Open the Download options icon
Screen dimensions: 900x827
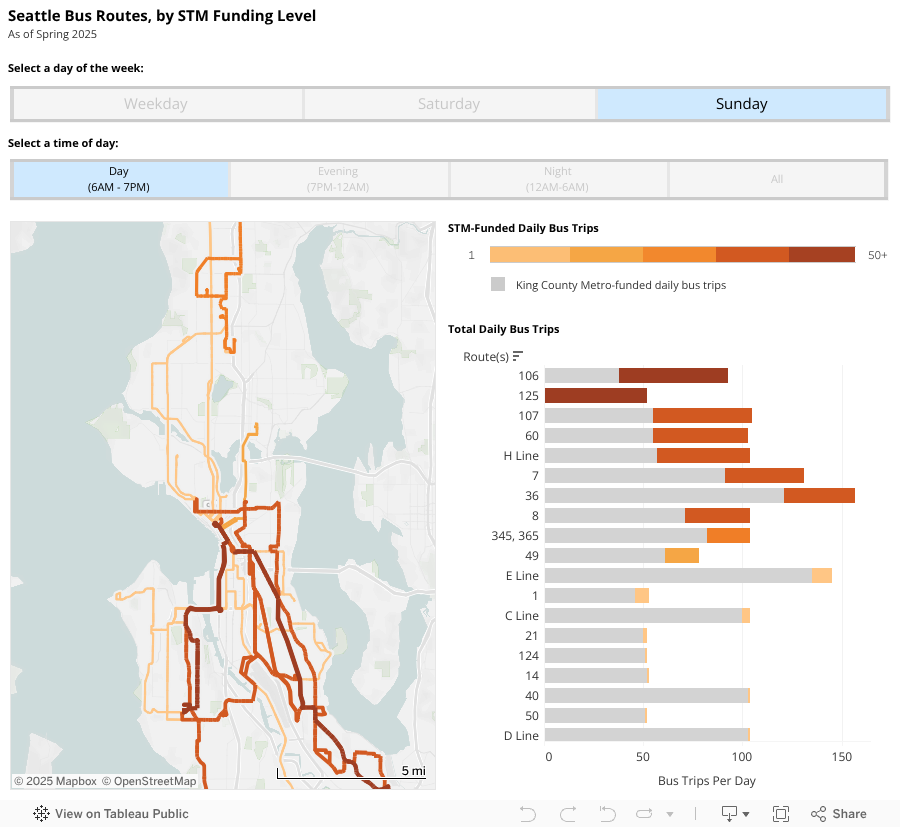tap(736, 814)
